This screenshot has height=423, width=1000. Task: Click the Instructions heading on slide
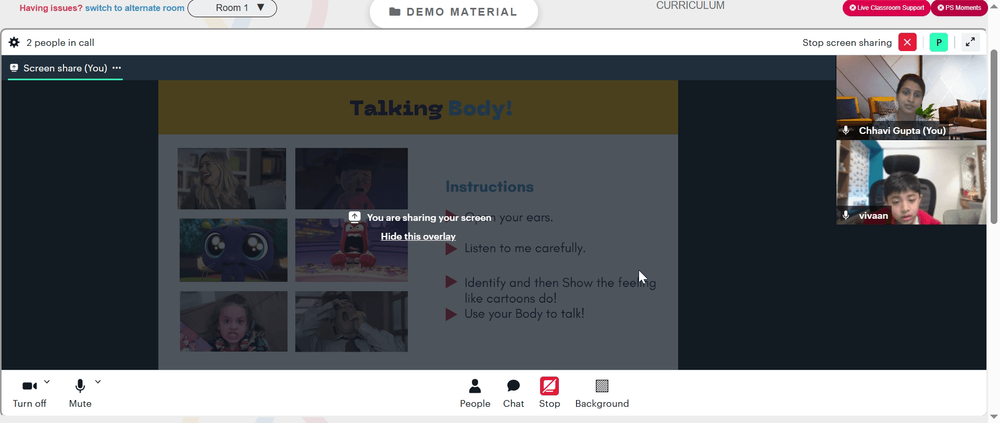point(489,187)
